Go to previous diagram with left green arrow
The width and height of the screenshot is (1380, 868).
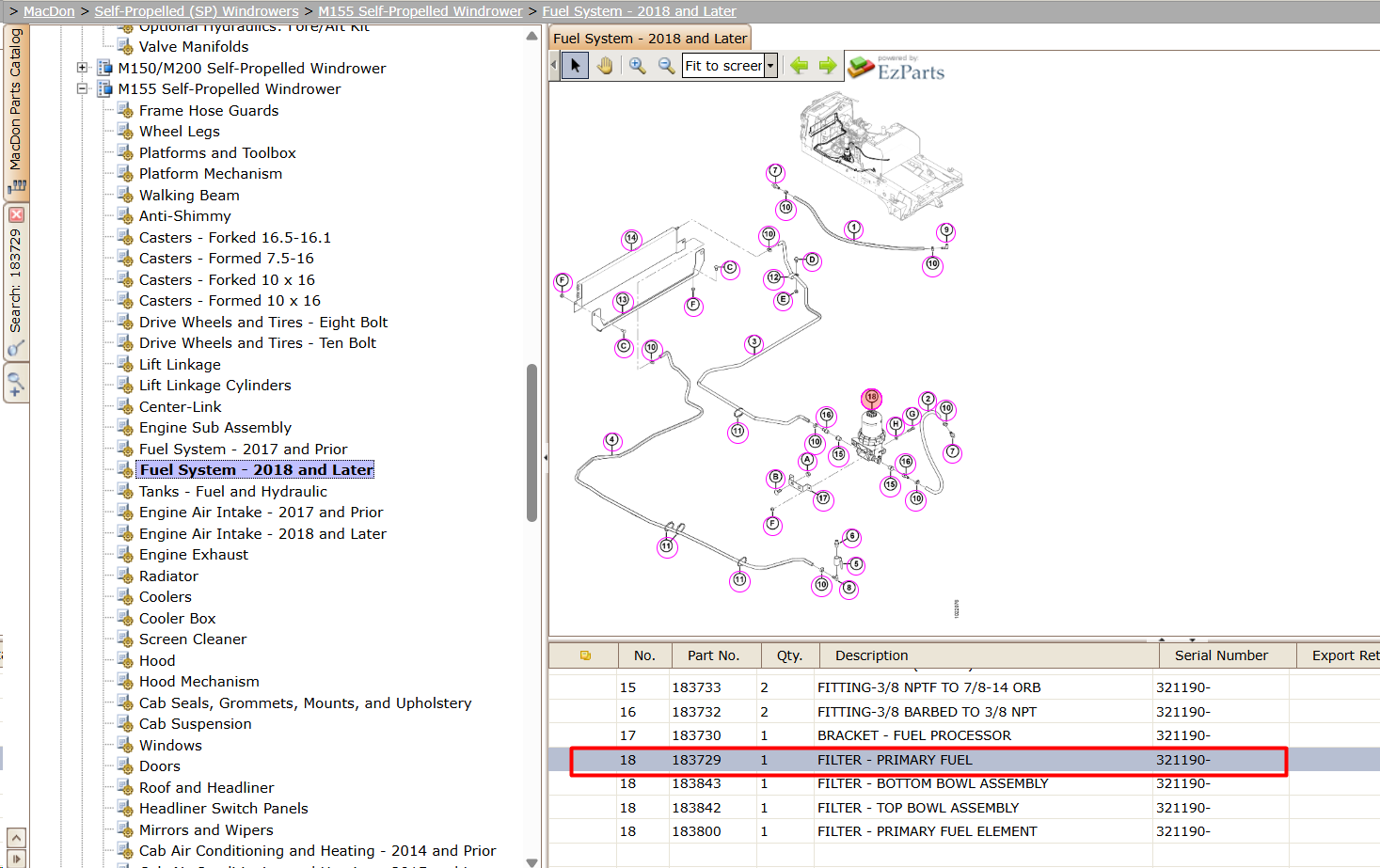[799, 66]
